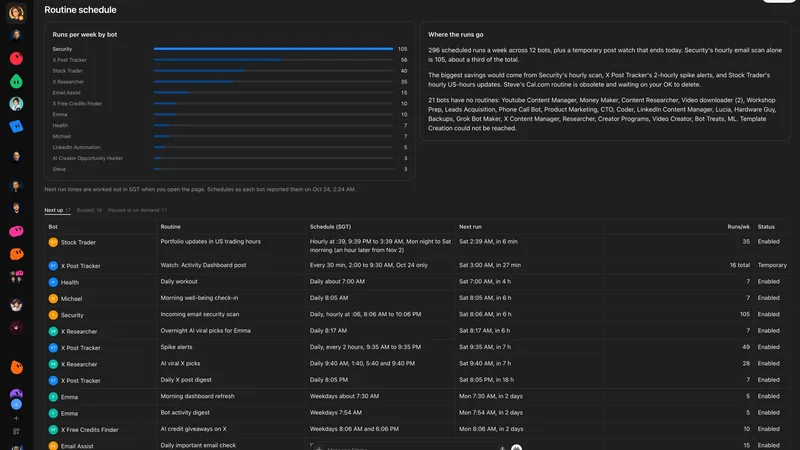The width and height of the screenshot is (800, 450).
Task: Click the X Free Credits Finder row avatar
Action: tap(53, 430)
